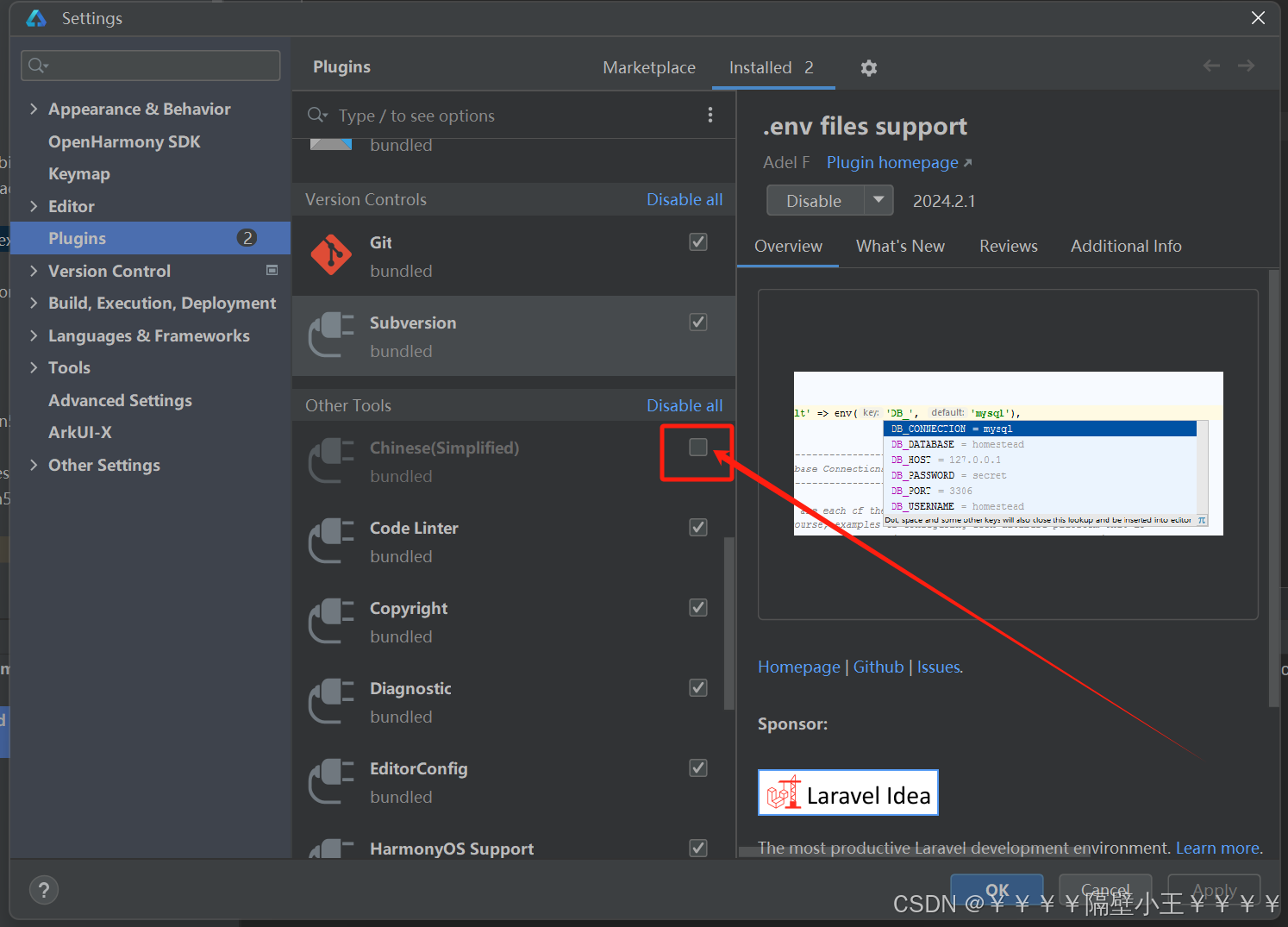Image resolution: width=1288 pixels, height=927 pixels.
Task: Open the Overview tab
Action: [x=788, y=246]
